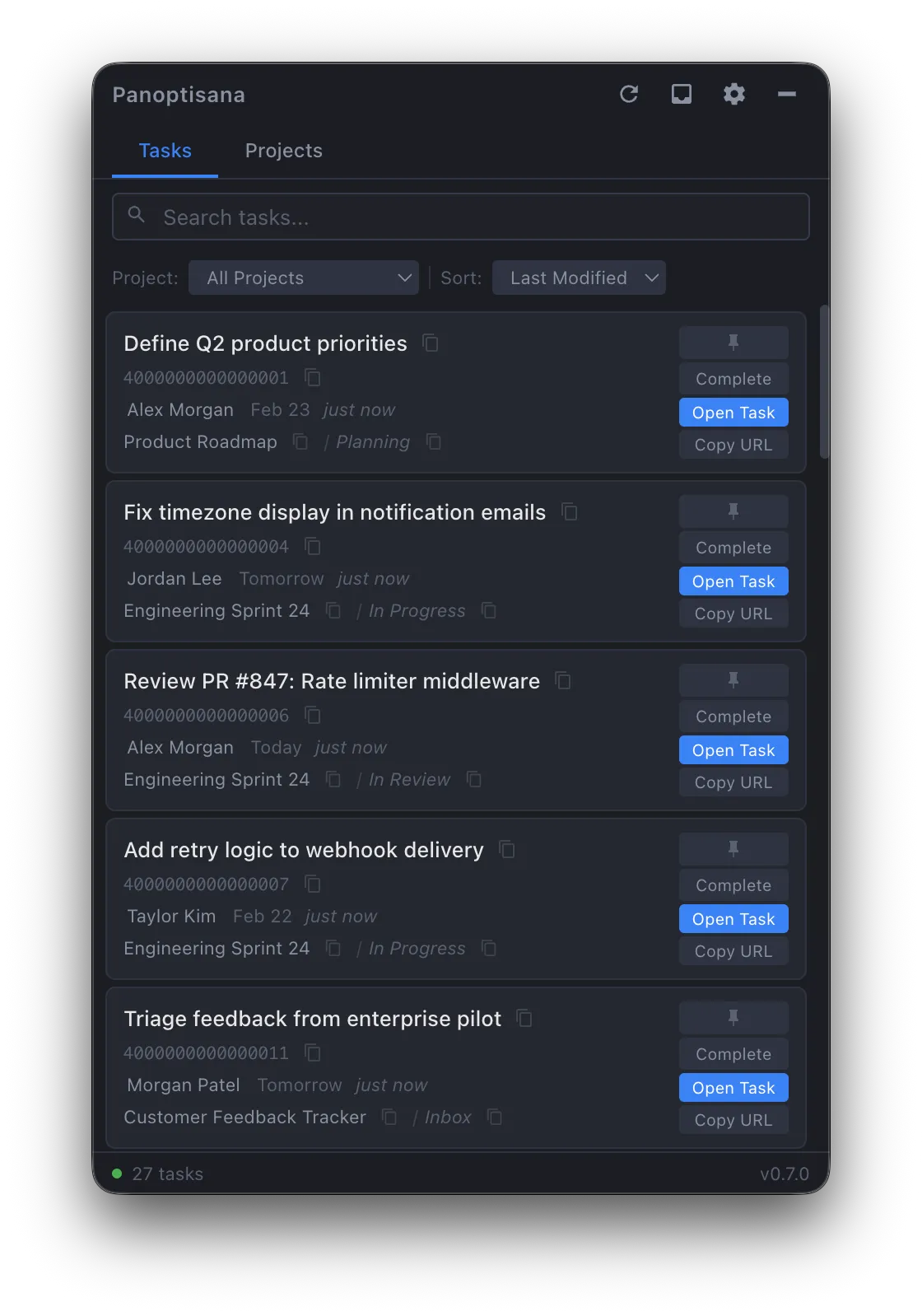The height and width of the screenshot is (1316, 922).
Task: Click the search tasks input field
Action: point(461,217)
